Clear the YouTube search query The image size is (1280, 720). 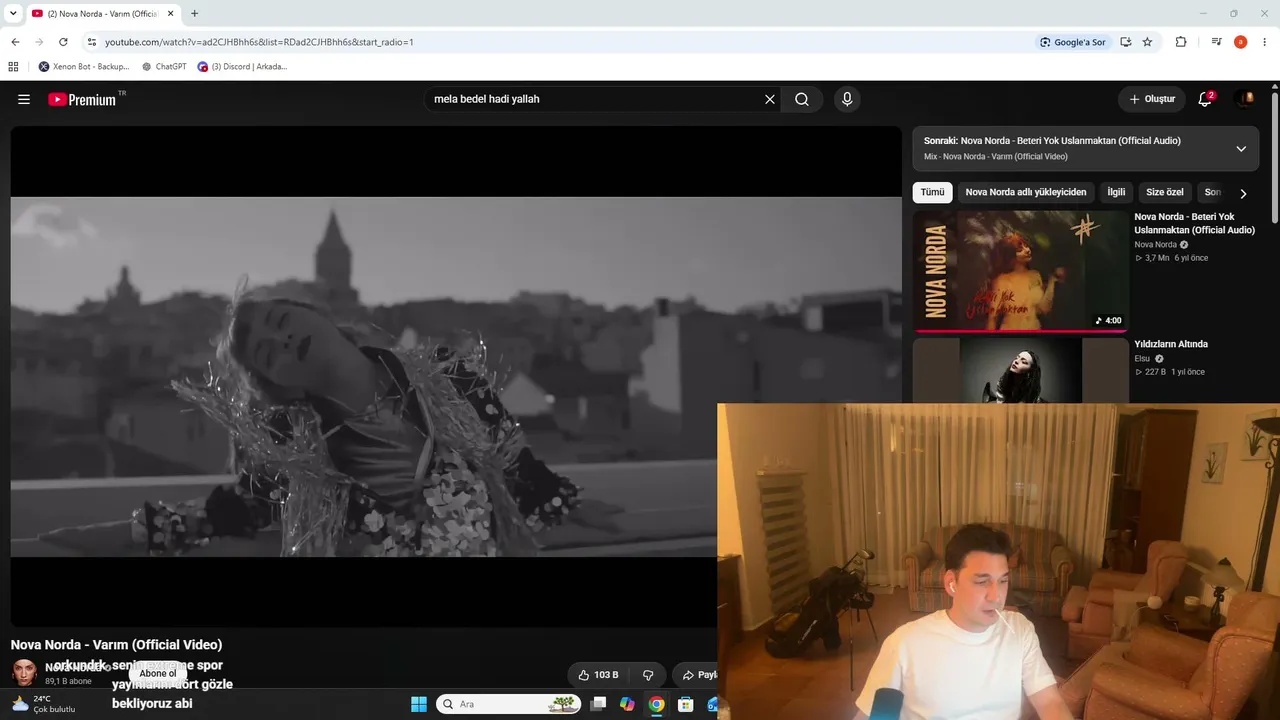pyautogui.click(x=770, y=99)
